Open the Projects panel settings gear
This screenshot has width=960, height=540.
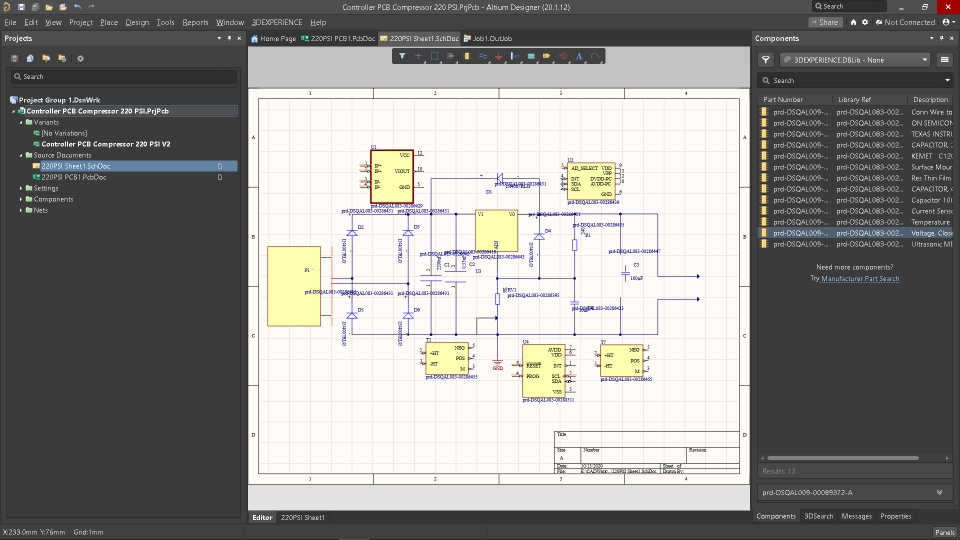click(80, 58)
